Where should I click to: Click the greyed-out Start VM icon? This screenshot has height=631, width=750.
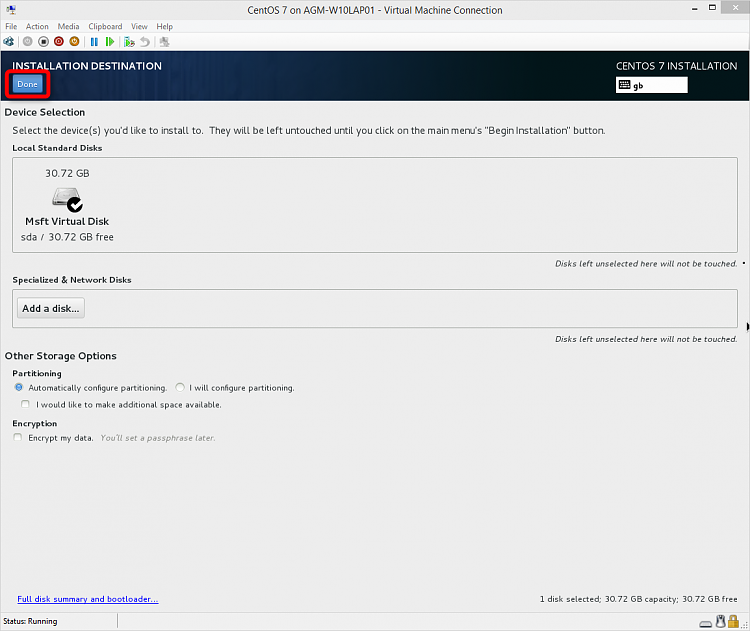click(x=28, y=42)
